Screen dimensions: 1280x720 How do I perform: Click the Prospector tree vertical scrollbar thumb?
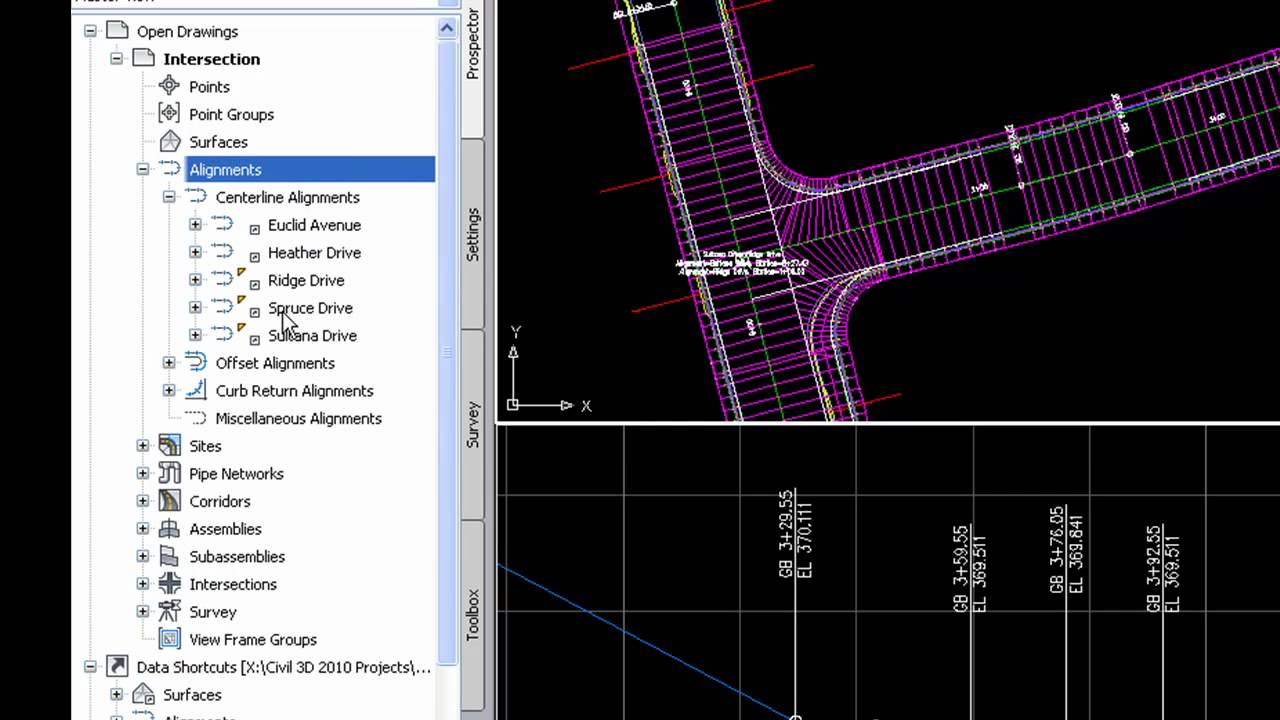point(447,352)
